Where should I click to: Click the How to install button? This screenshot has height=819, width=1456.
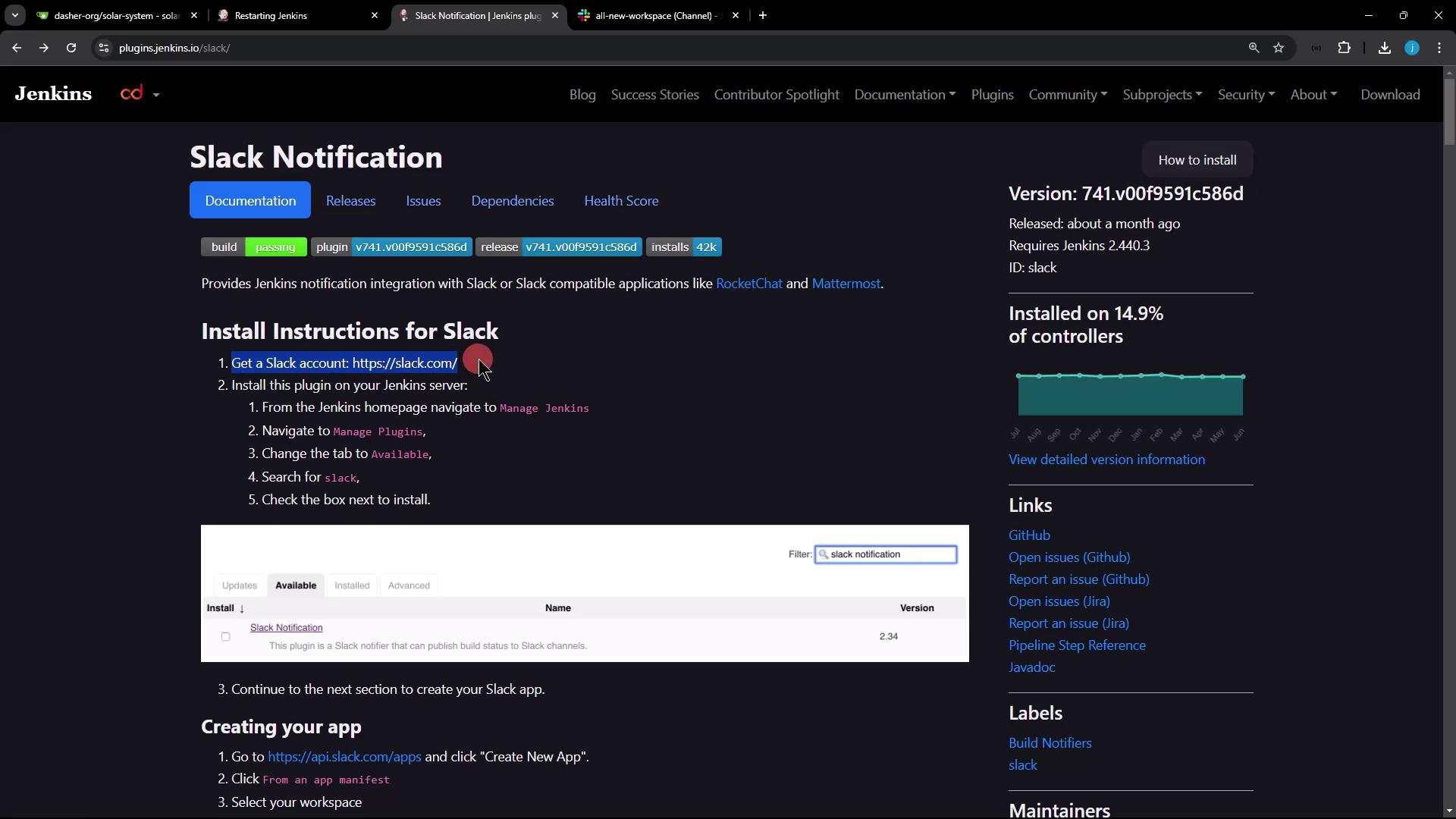[1197, 160]
